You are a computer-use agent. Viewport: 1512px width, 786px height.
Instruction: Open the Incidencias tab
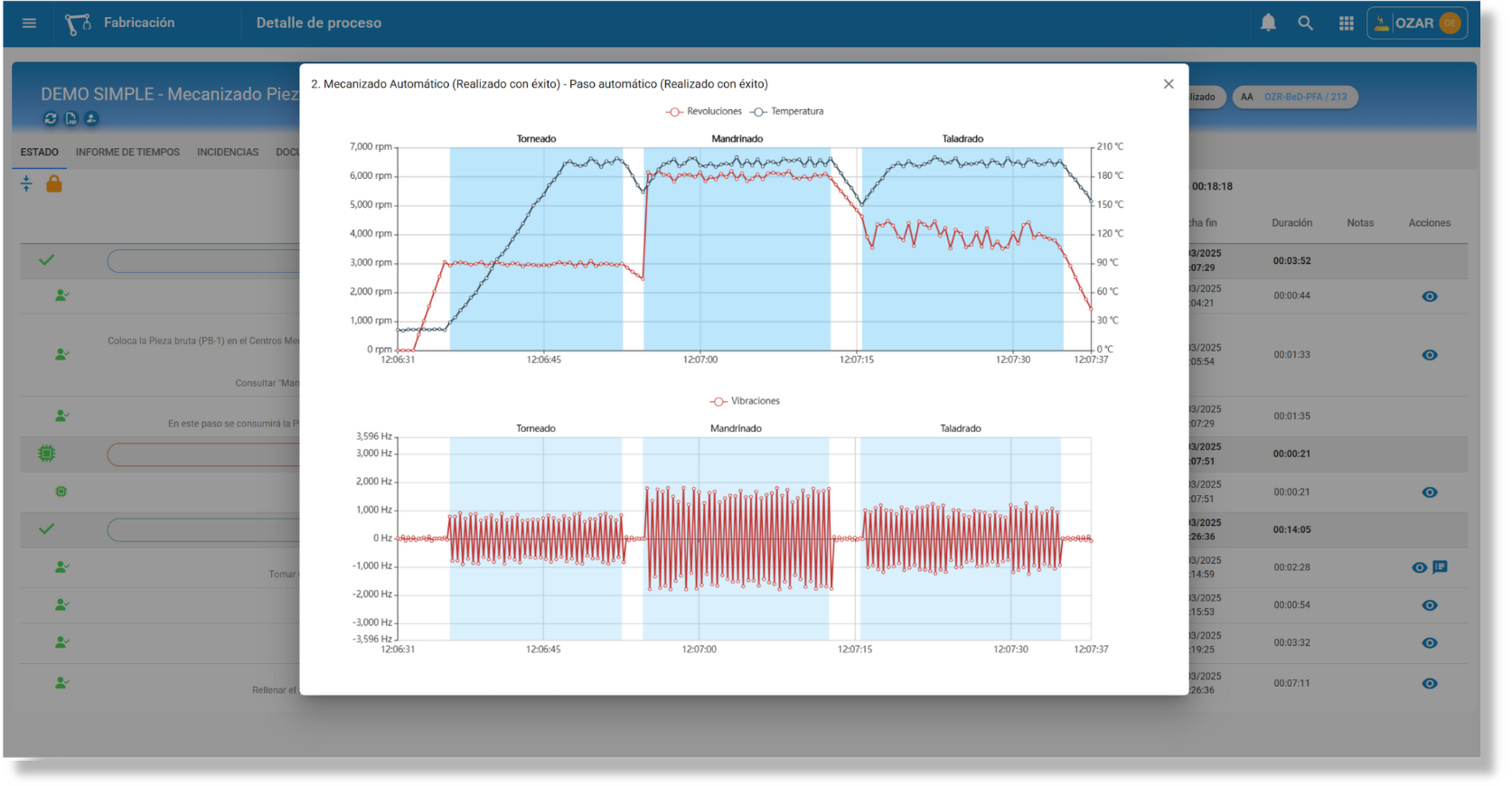pos(228,153)
